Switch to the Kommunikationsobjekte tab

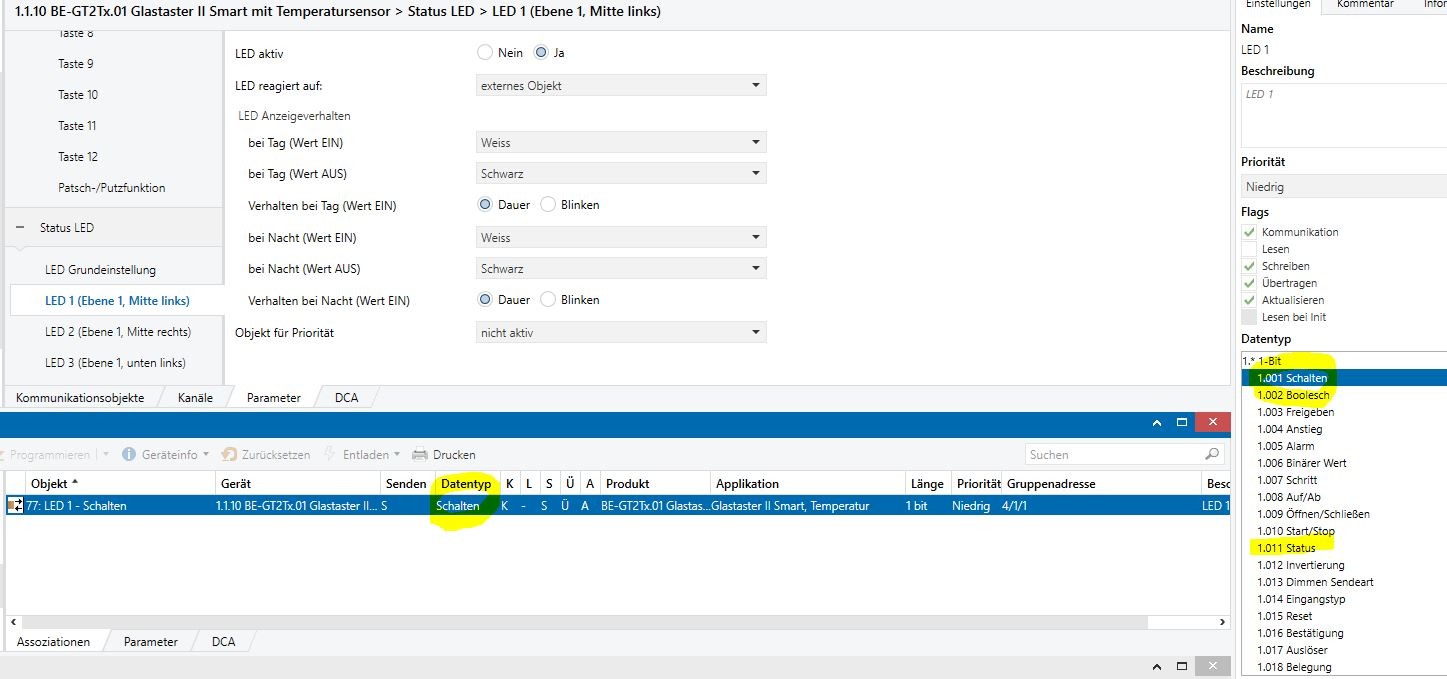click(x=80, y=397)
